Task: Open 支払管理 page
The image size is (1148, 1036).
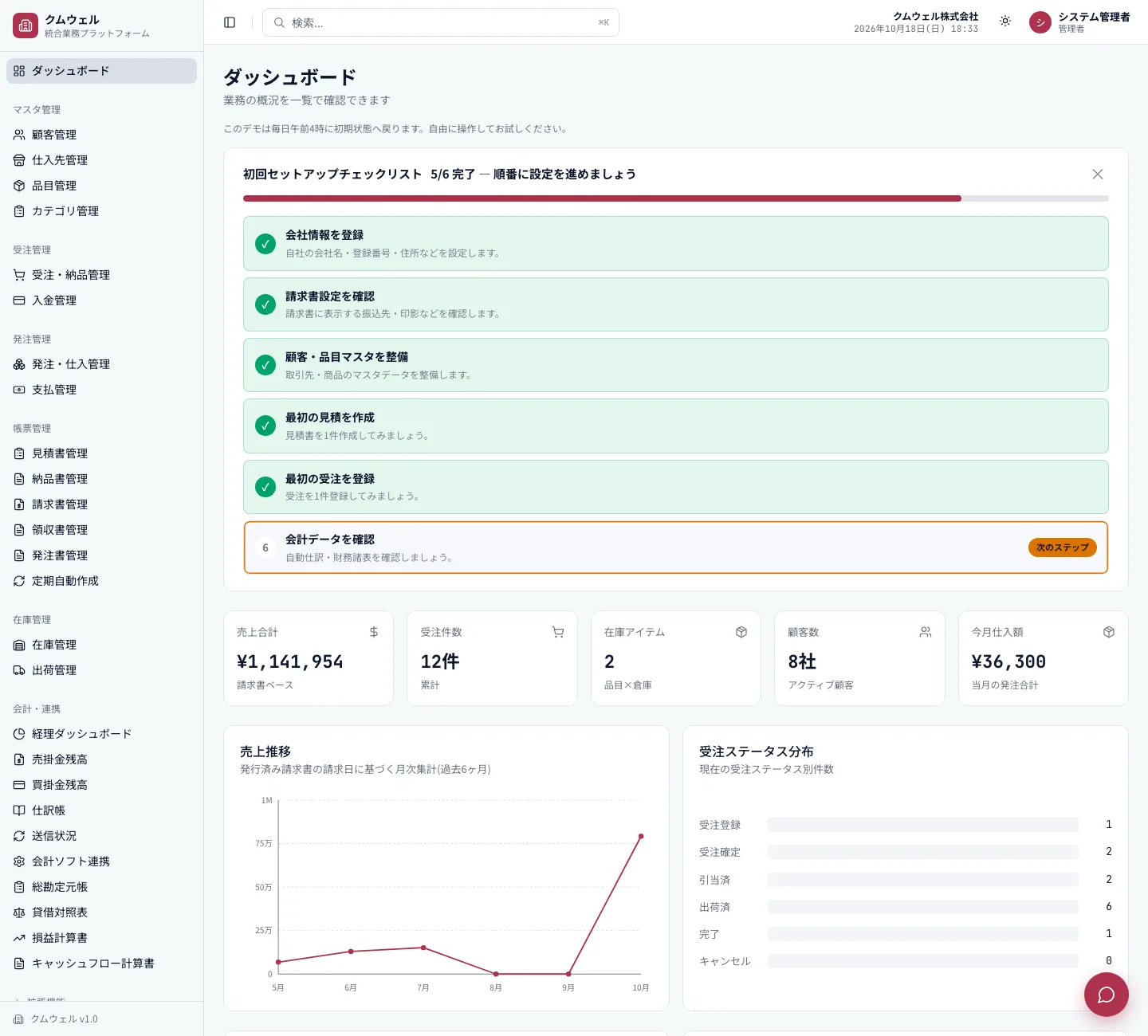Action: click(101, 390)
